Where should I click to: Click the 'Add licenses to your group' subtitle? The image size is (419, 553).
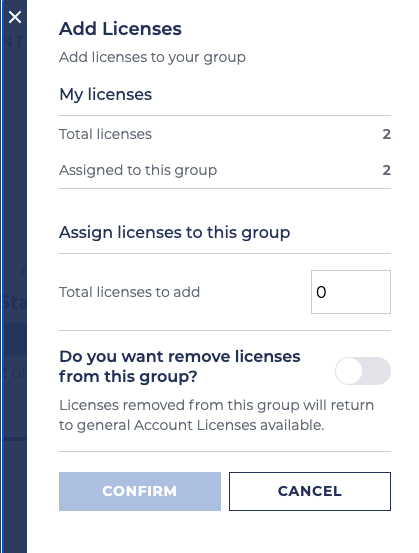[x=152, y=57]
